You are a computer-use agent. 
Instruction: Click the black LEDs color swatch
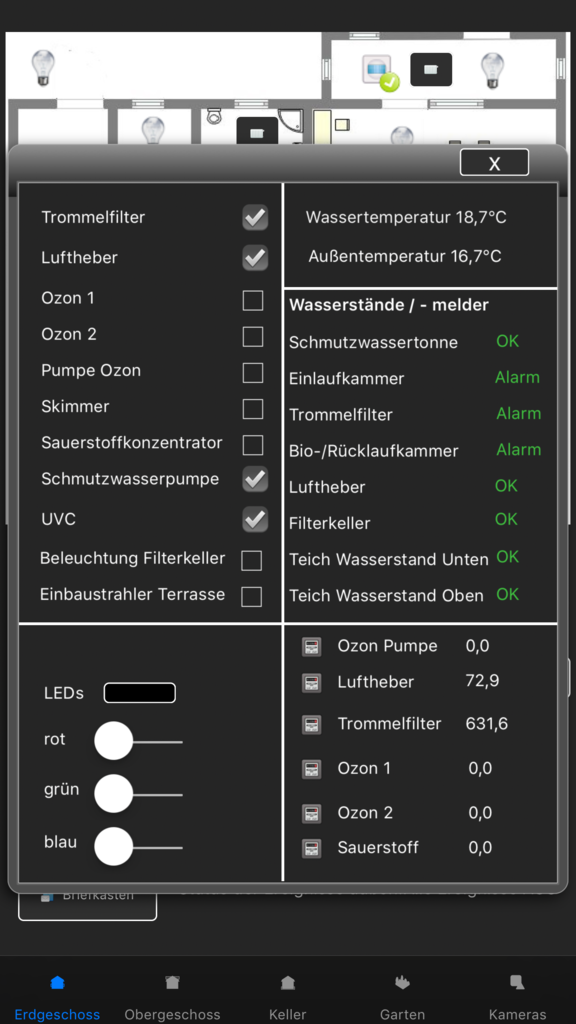[x=140, y=693]
